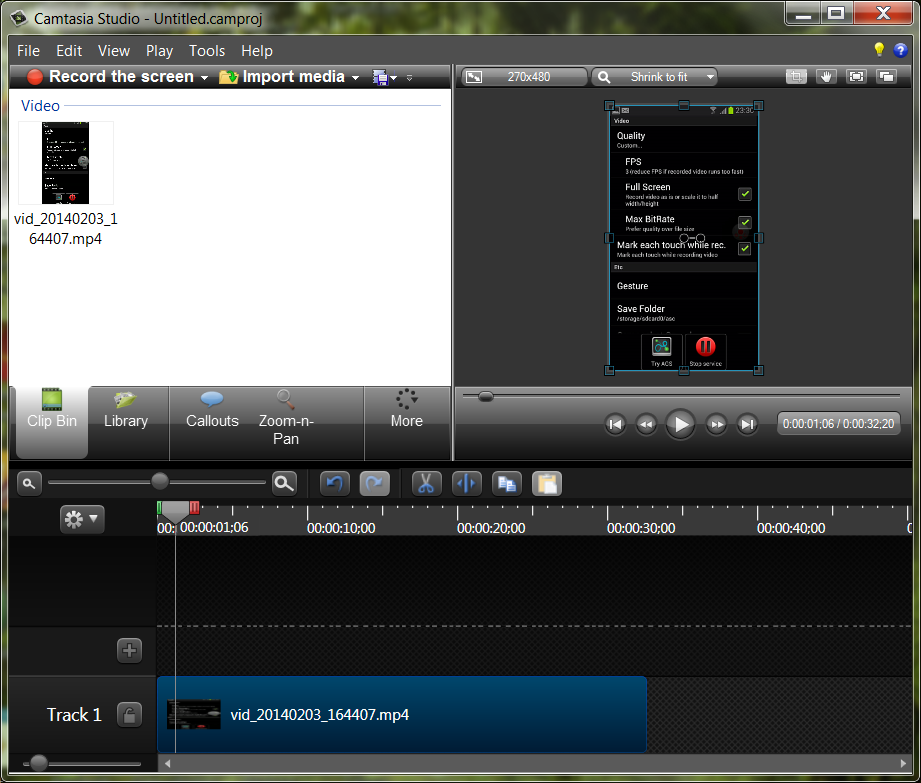Switch preview to full screen icon

tap(856, 77)
